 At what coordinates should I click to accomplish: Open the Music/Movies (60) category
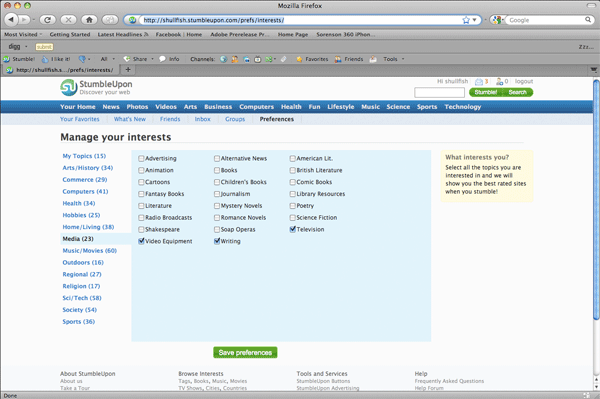(x=90, y=251)
